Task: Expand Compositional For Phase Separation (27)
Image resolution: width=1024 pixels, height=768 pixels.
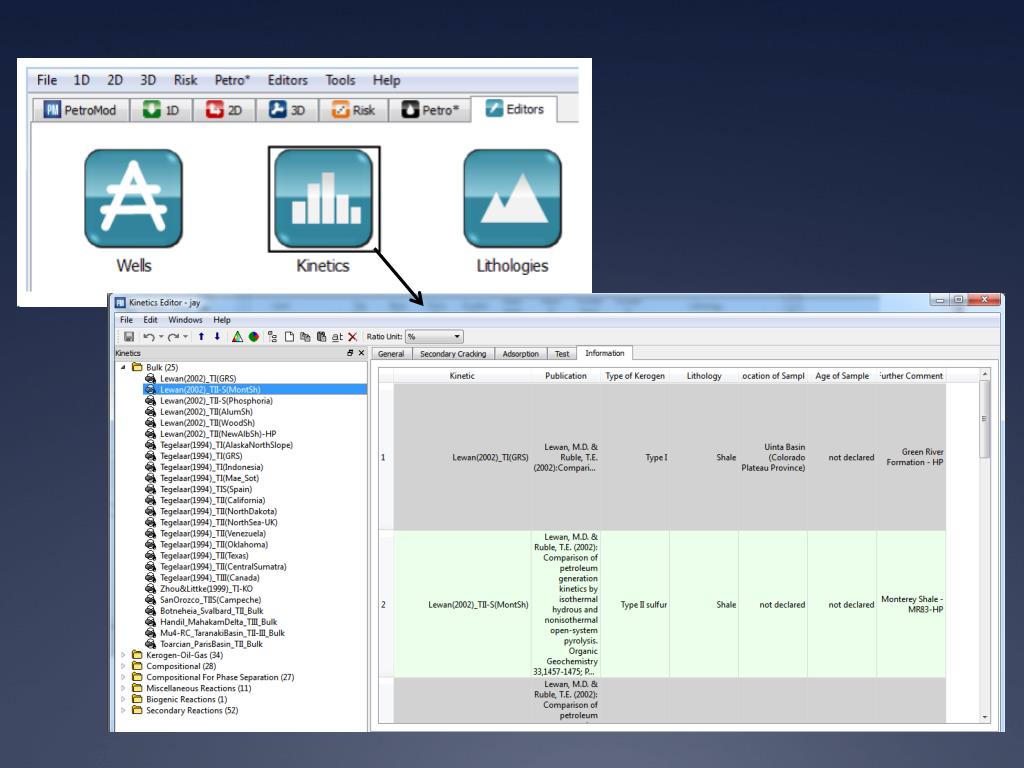Action: click(123, 677)
